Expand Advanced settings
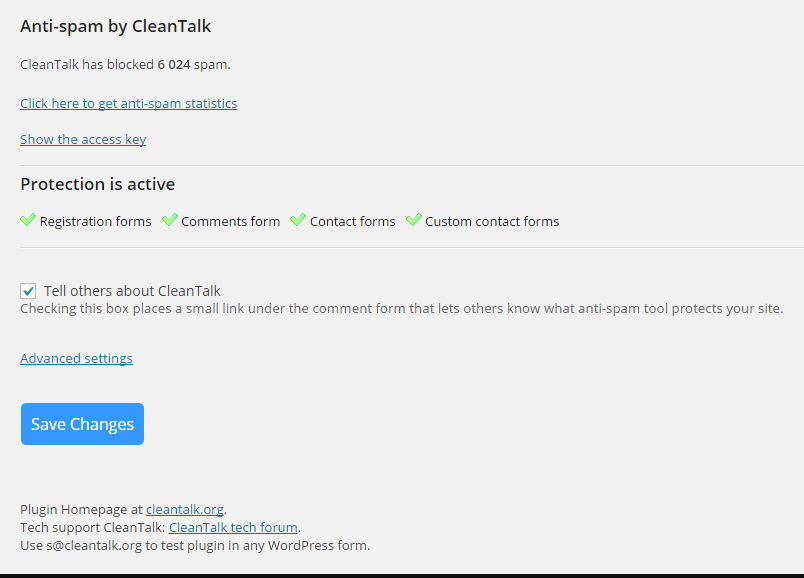The height and width of the screenshot is (578, 804). [x=76, y=358]
